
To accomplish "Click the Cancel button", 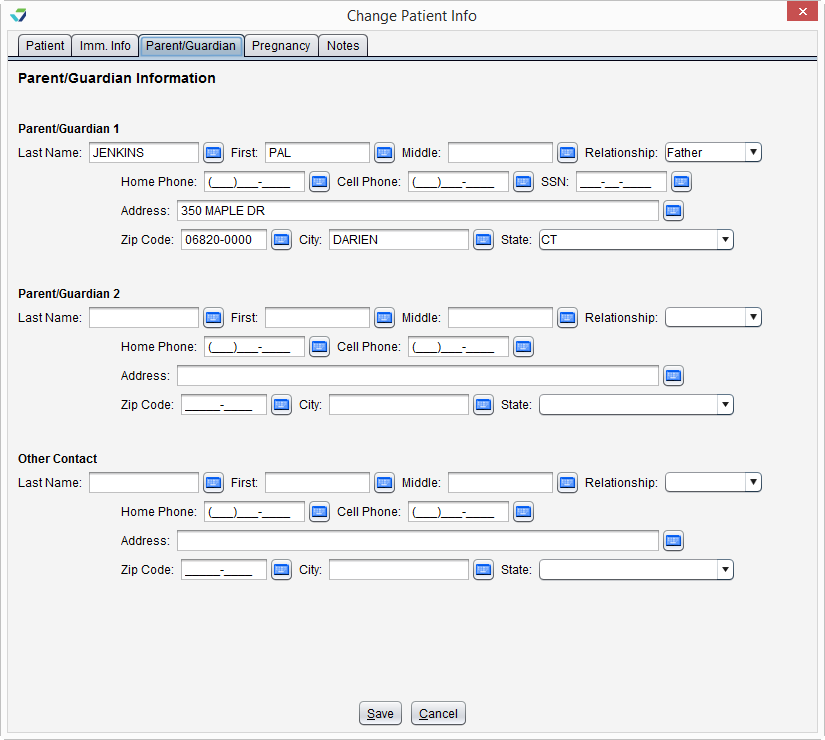I will (438, 714).
